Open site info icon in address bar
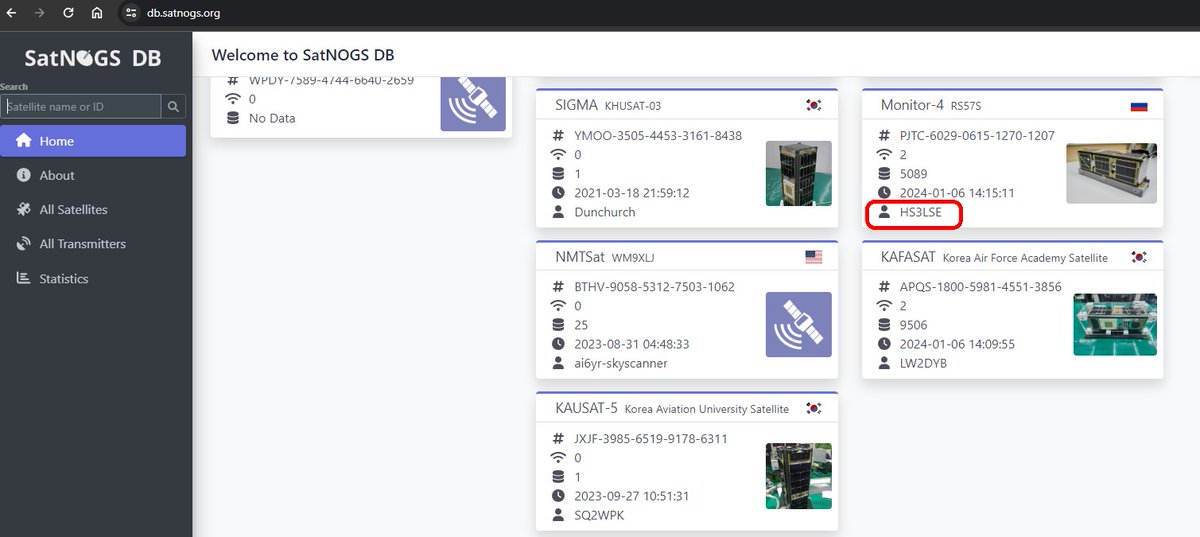Screen dimensions: 1200x537 [130, 13]
